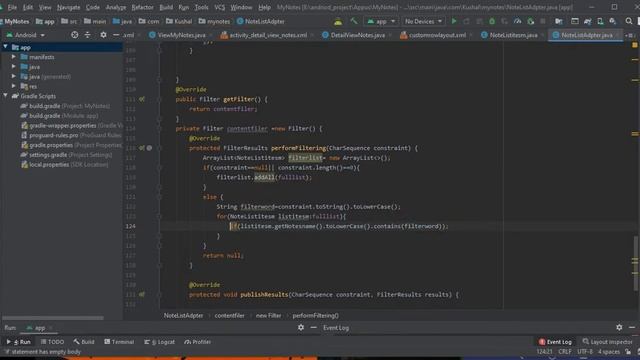Open Layout Inspector tool window

[x=607, y=342]
